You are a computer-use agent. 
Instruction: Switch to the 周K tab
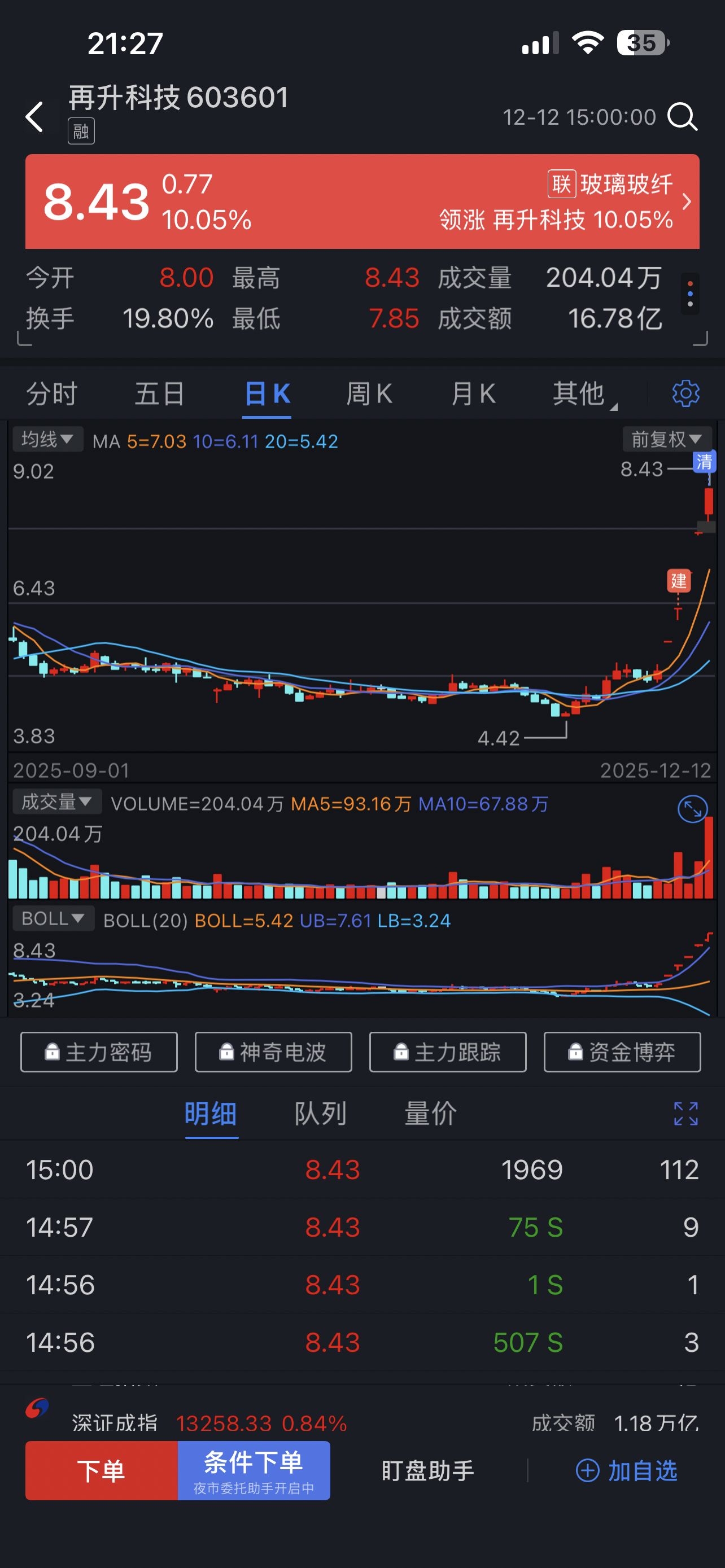(x=369, y=393)
